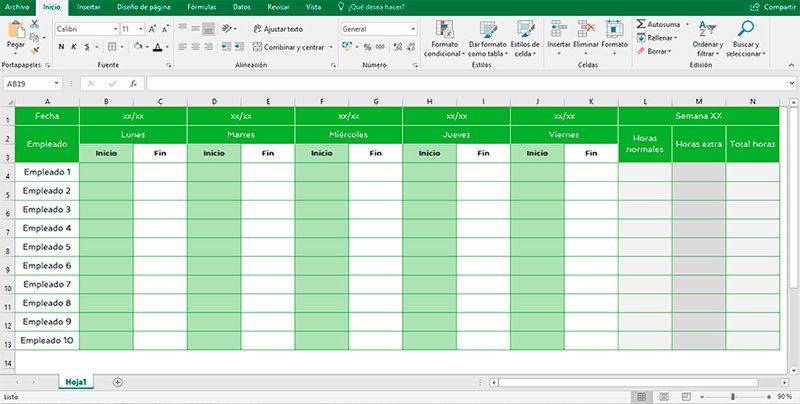Click Buscar y seleccionar magnifier
This screenshot has height=404, width=800.
click(x=745, y=38)
